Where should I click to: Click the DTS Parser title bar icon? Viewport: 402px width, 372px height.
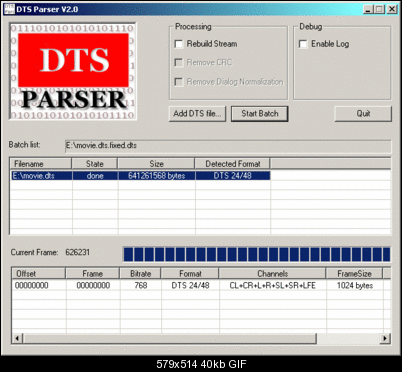9,9
